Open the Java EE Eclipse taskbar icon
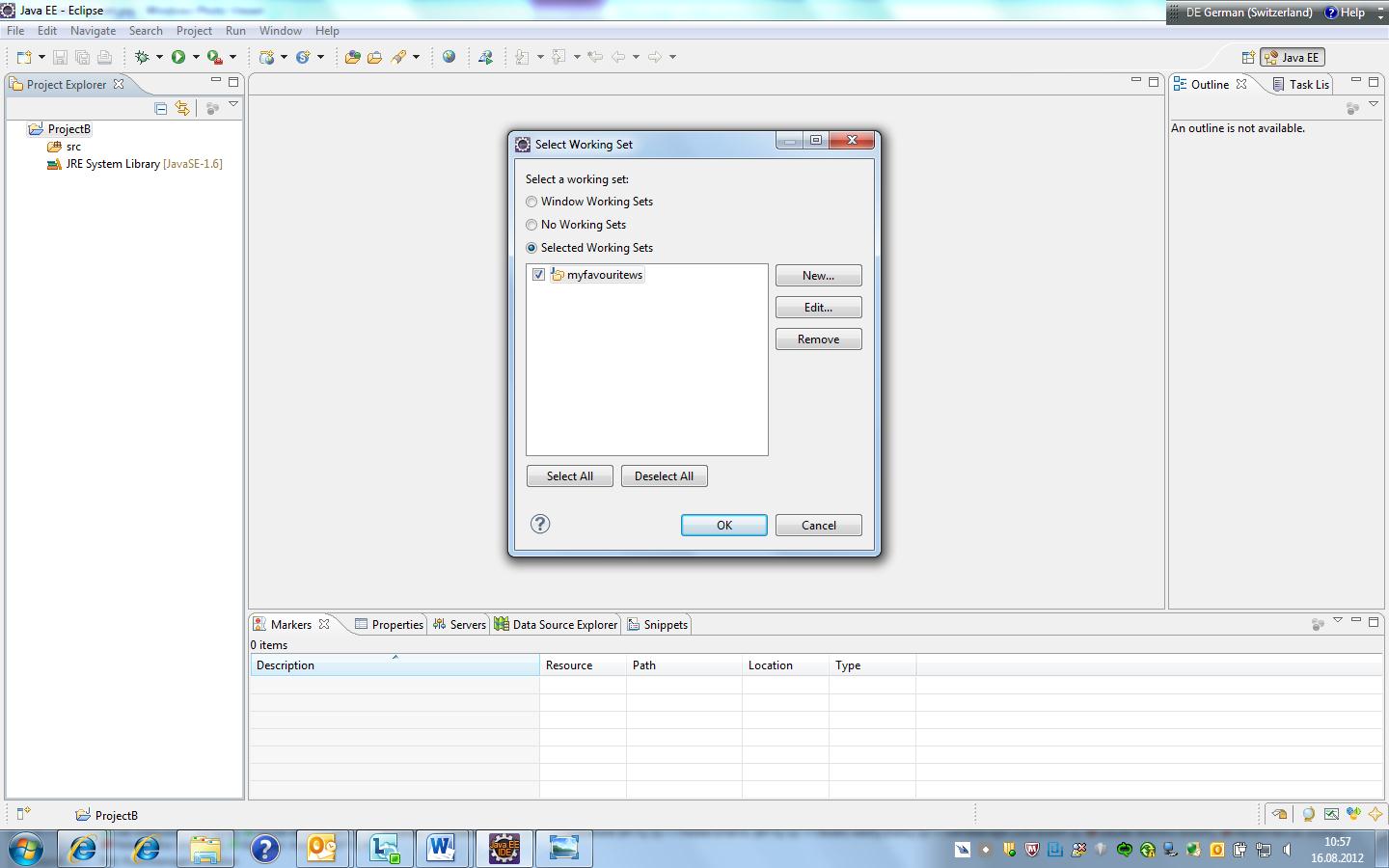1389x868 pixels. pyautogui.click(x=504, y=849)
